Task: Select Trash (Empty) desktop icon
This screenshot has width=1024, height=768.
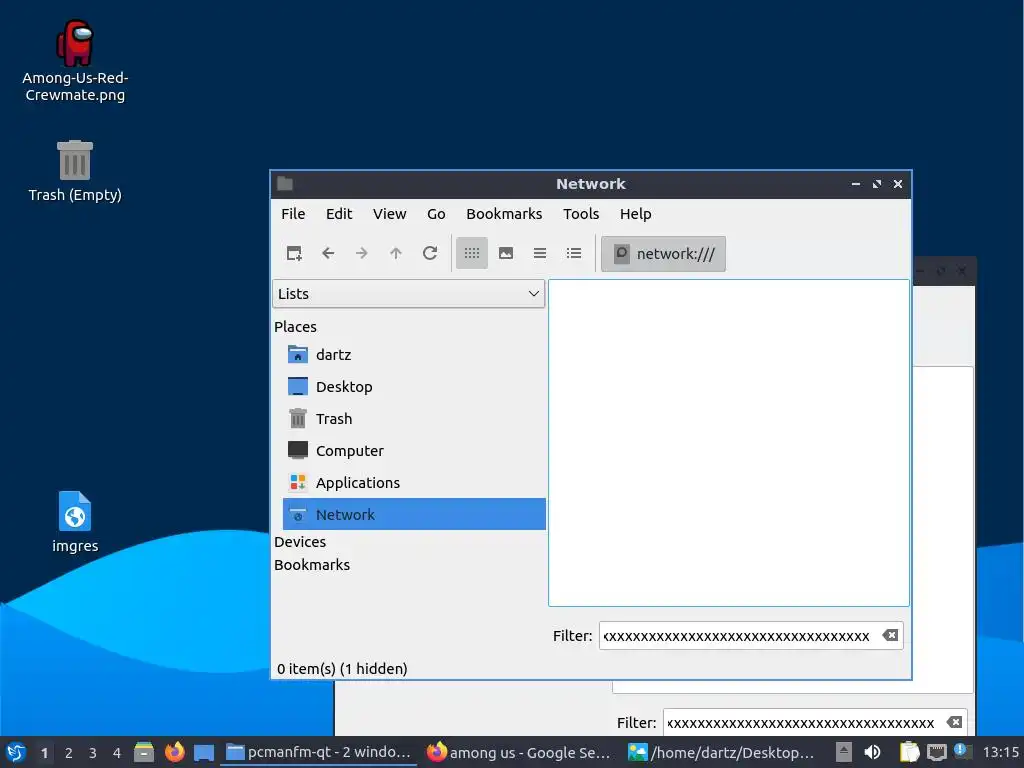Action: pos(75,171)
